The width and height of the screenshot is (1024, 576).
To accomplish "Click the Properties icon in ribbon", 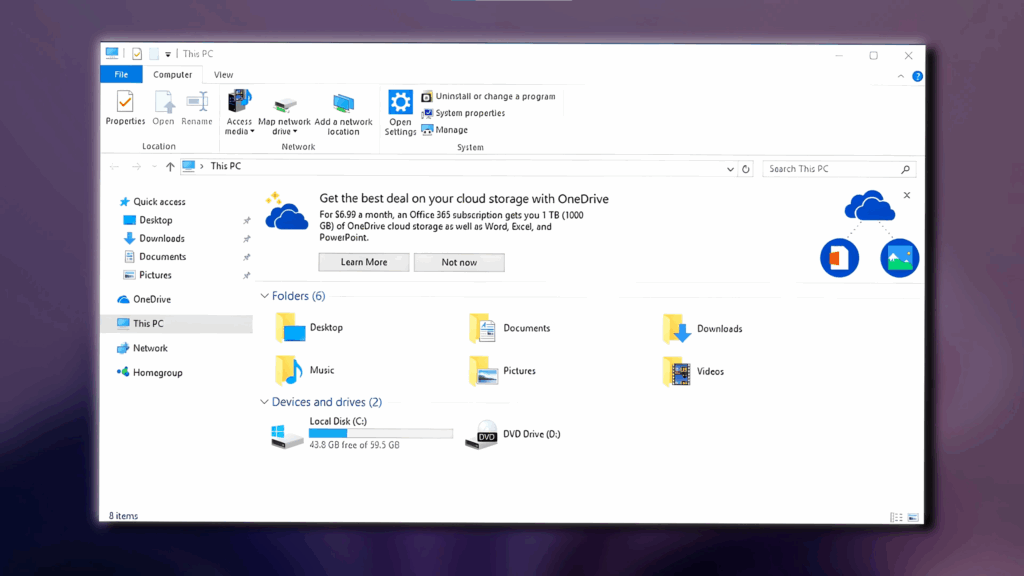I will pos(125,102).
